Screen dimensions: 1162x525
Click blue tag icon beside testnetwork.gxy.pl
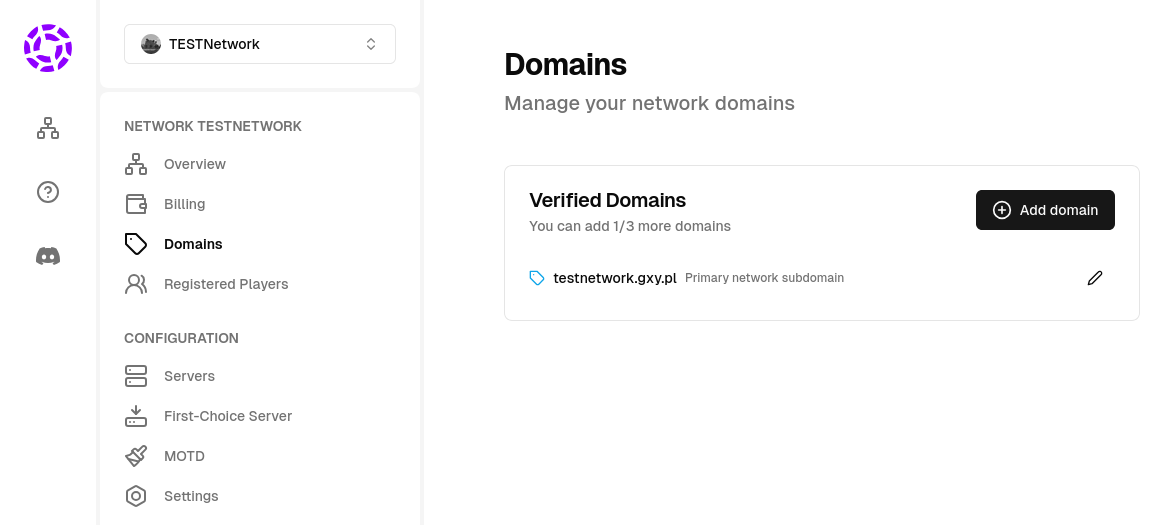(537, 278)
